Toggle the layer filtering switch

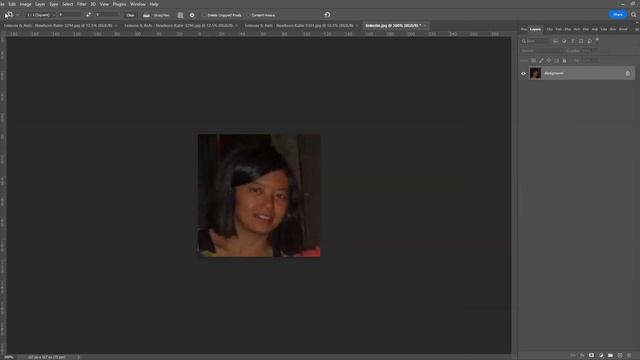597,40
